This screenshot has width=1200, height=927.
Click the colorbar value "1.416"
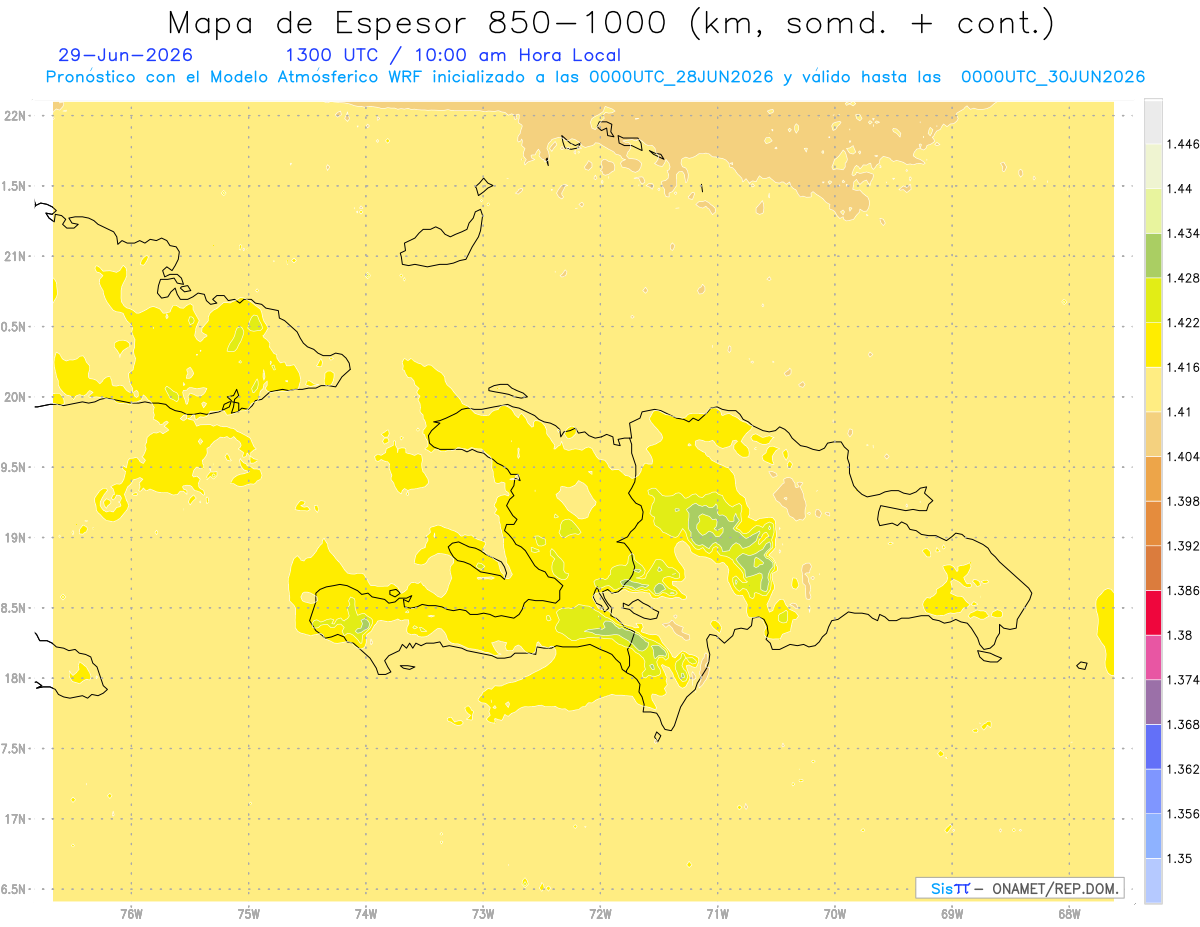1183,368
